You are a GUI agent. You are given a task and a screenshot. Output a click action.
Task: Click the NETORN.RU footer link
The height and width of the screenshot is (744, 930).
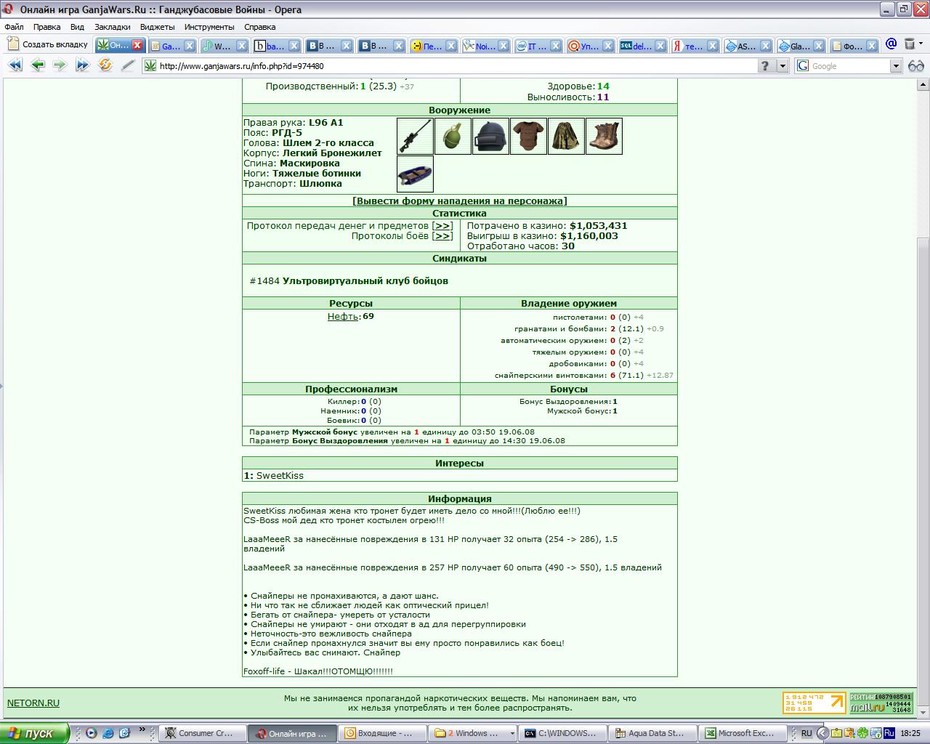(33, 703)
